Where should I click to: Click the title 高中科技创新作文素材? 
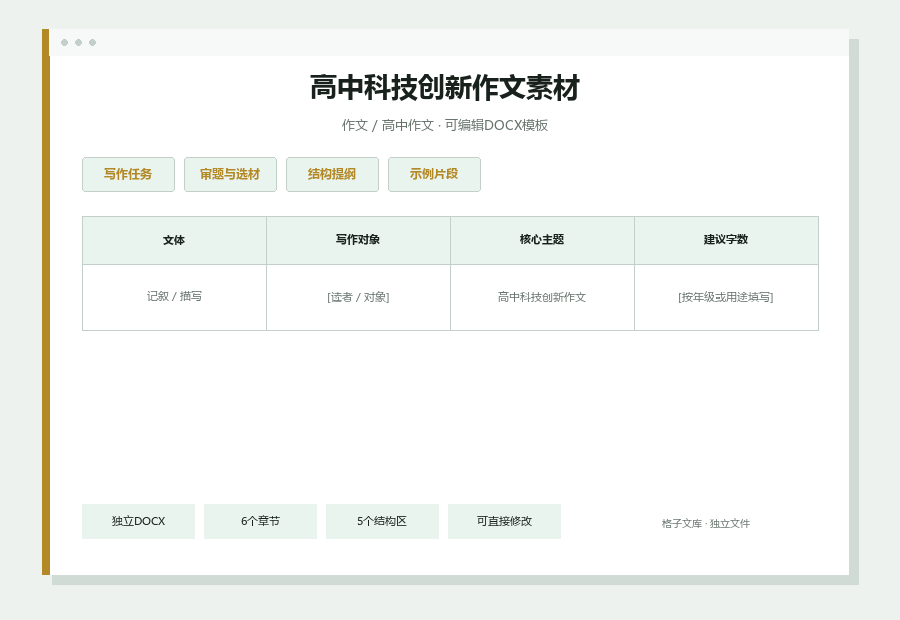click(x=445, y=88)
